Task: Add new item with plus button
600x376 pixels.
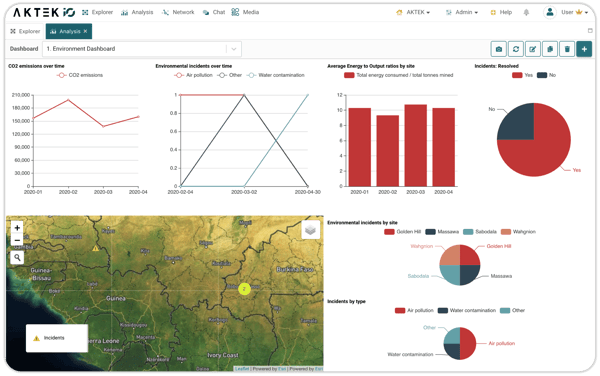Action: 584,49
